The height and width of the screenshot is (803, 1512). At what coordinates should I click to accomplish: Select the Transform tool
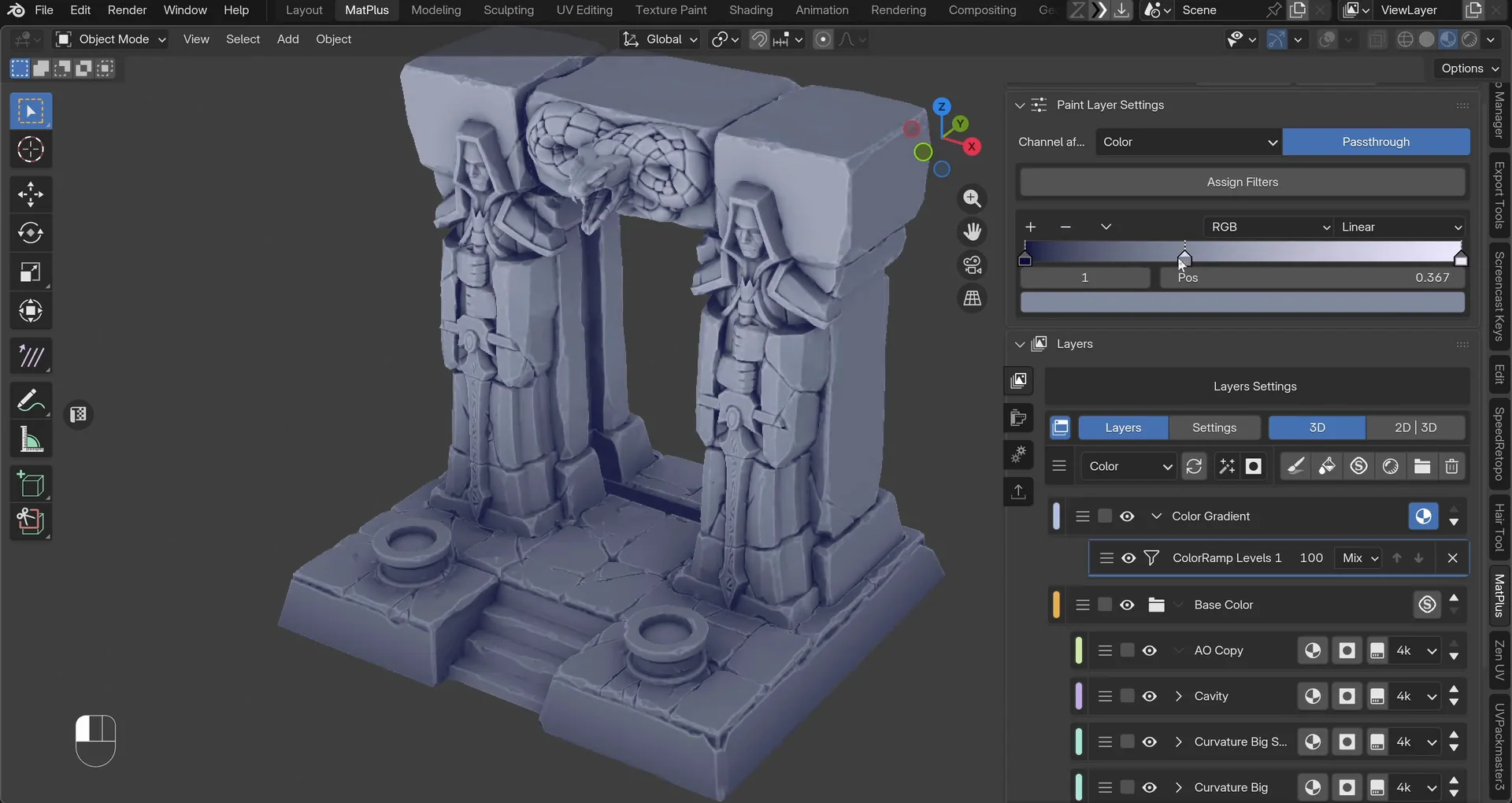[x=31, y=311]
